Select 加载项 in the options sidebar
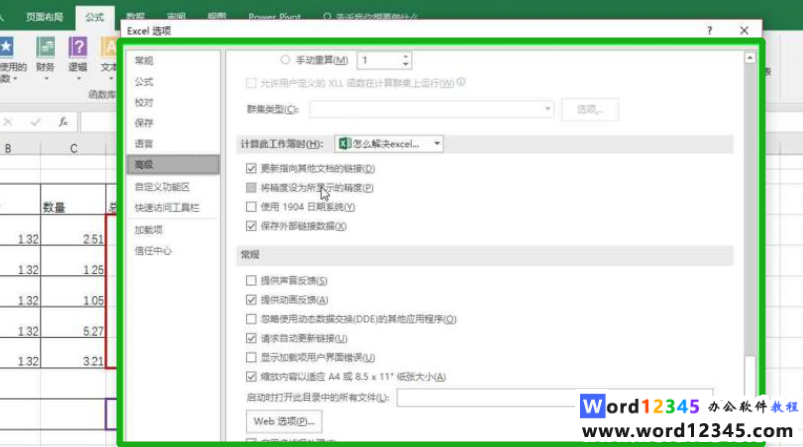This screenshot has height=447, width=803. pos(149,230)
